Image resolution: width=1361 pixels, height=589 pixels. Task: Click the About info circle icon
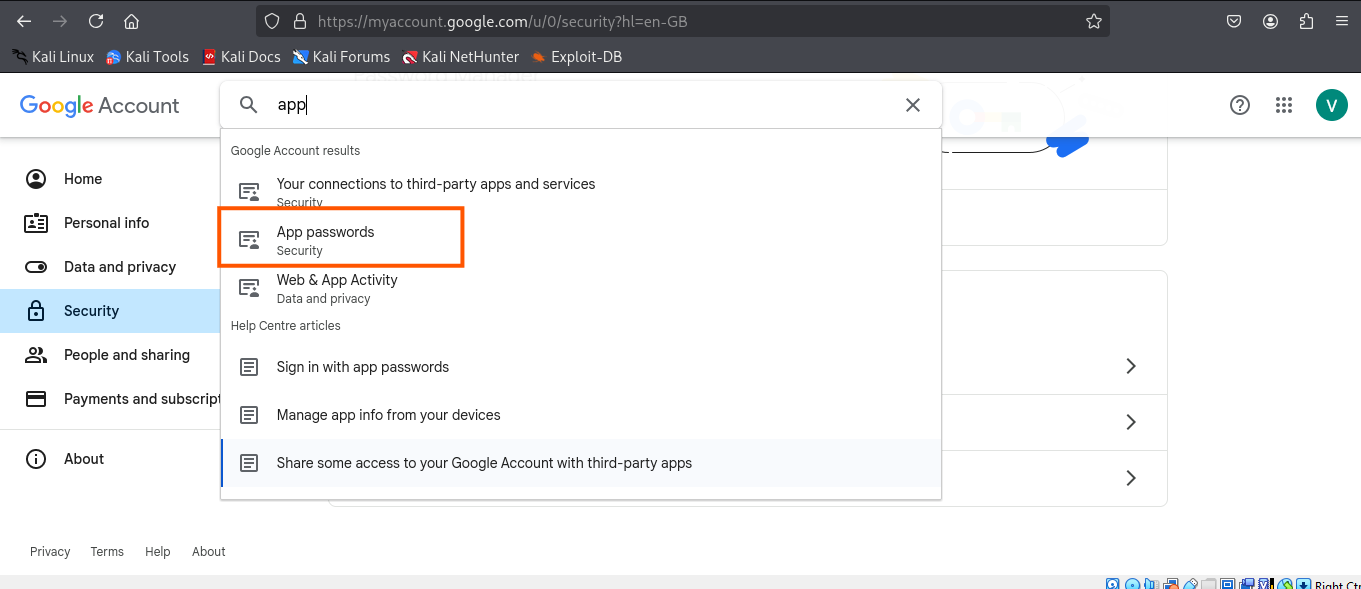(x=36, y=459)
